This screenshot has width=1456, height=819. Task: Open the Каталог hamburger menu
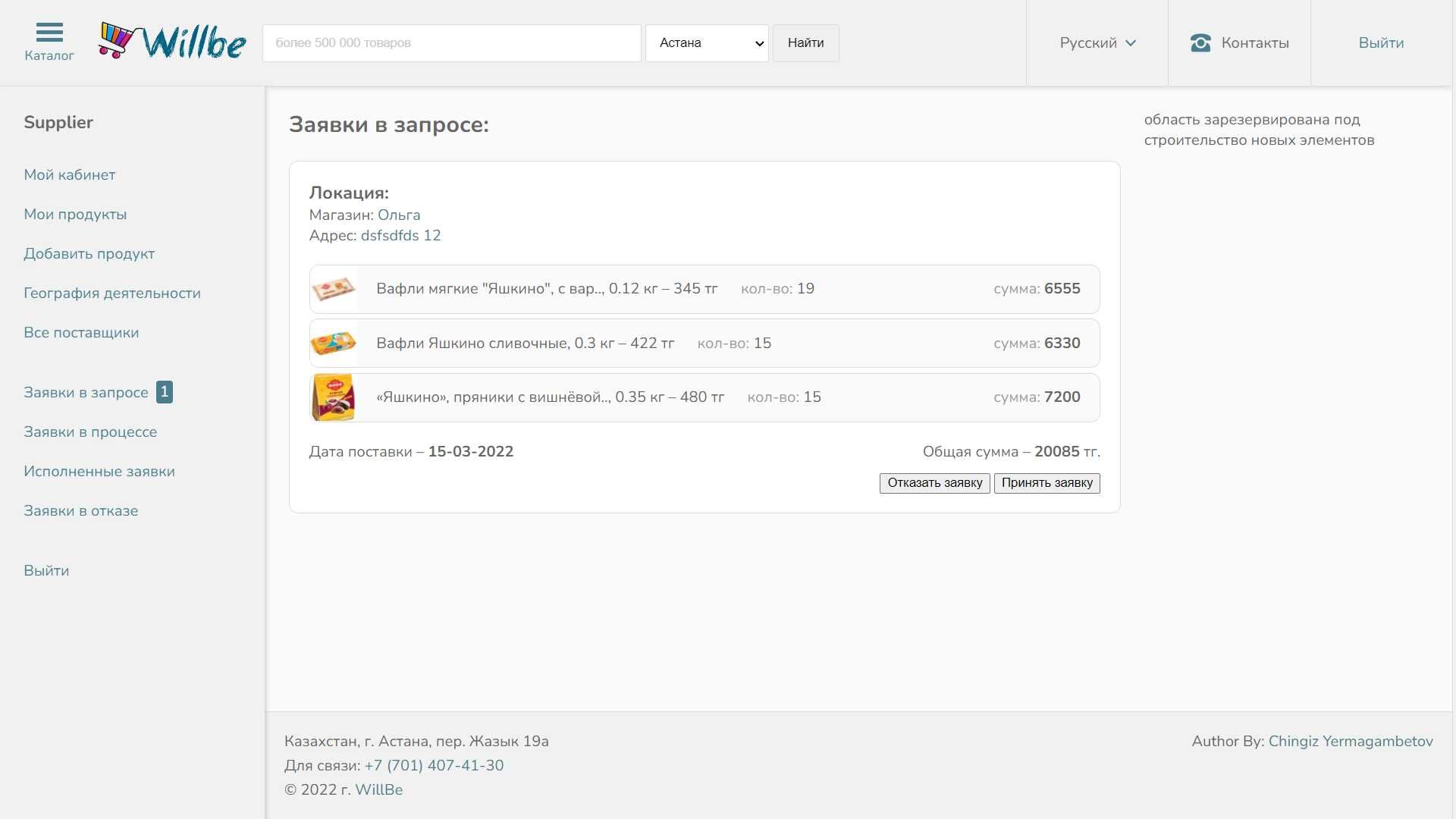click(49, 42)
